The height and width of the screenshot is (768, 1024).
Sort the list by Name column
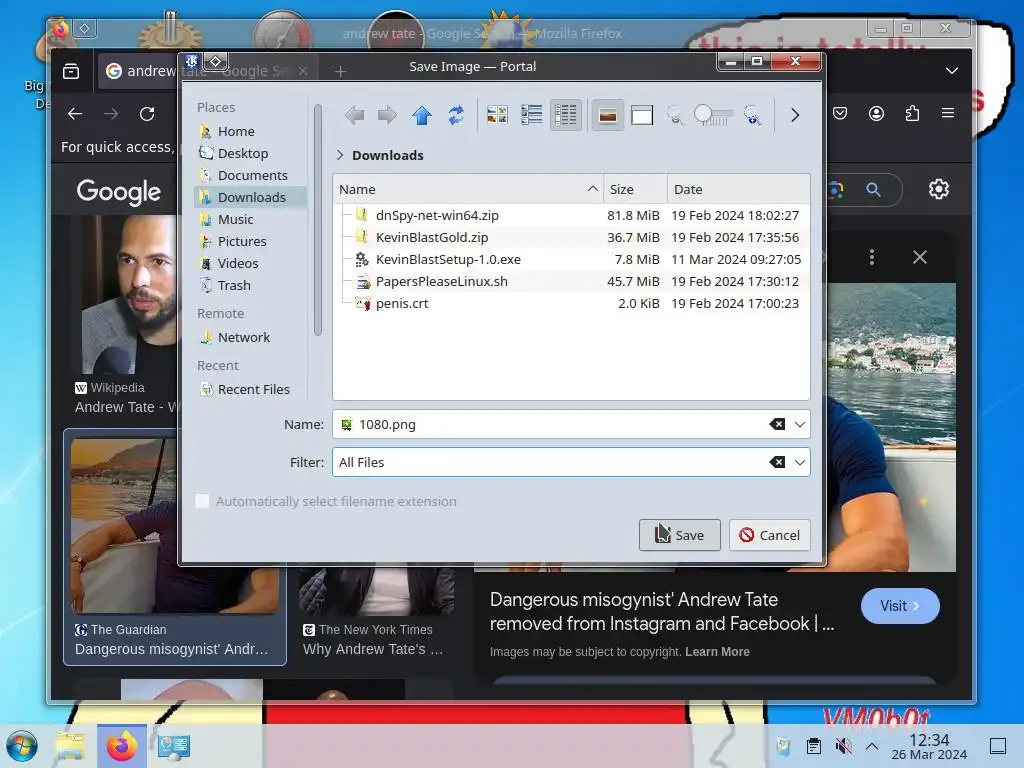tap(468, 189)
